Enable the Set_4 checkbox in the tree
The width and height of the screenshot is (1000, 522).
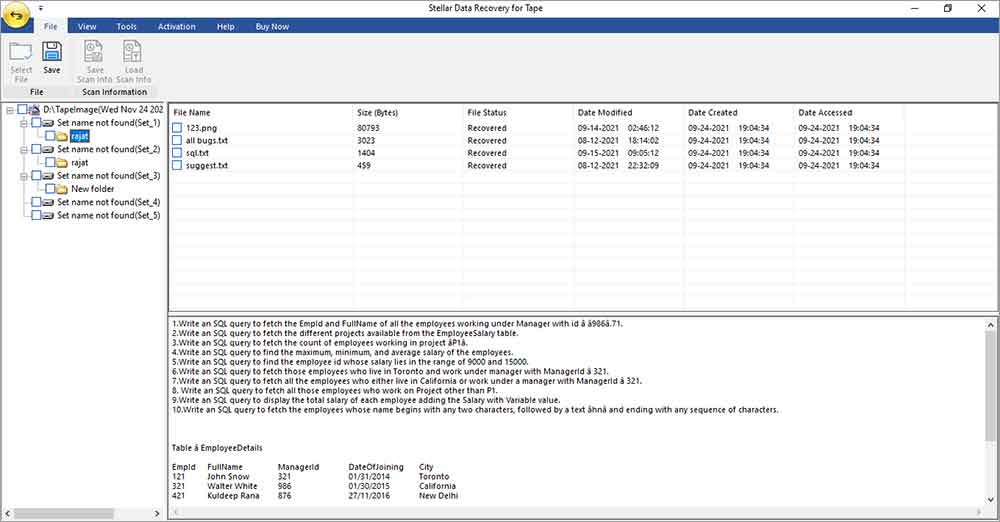pos(37,202)
